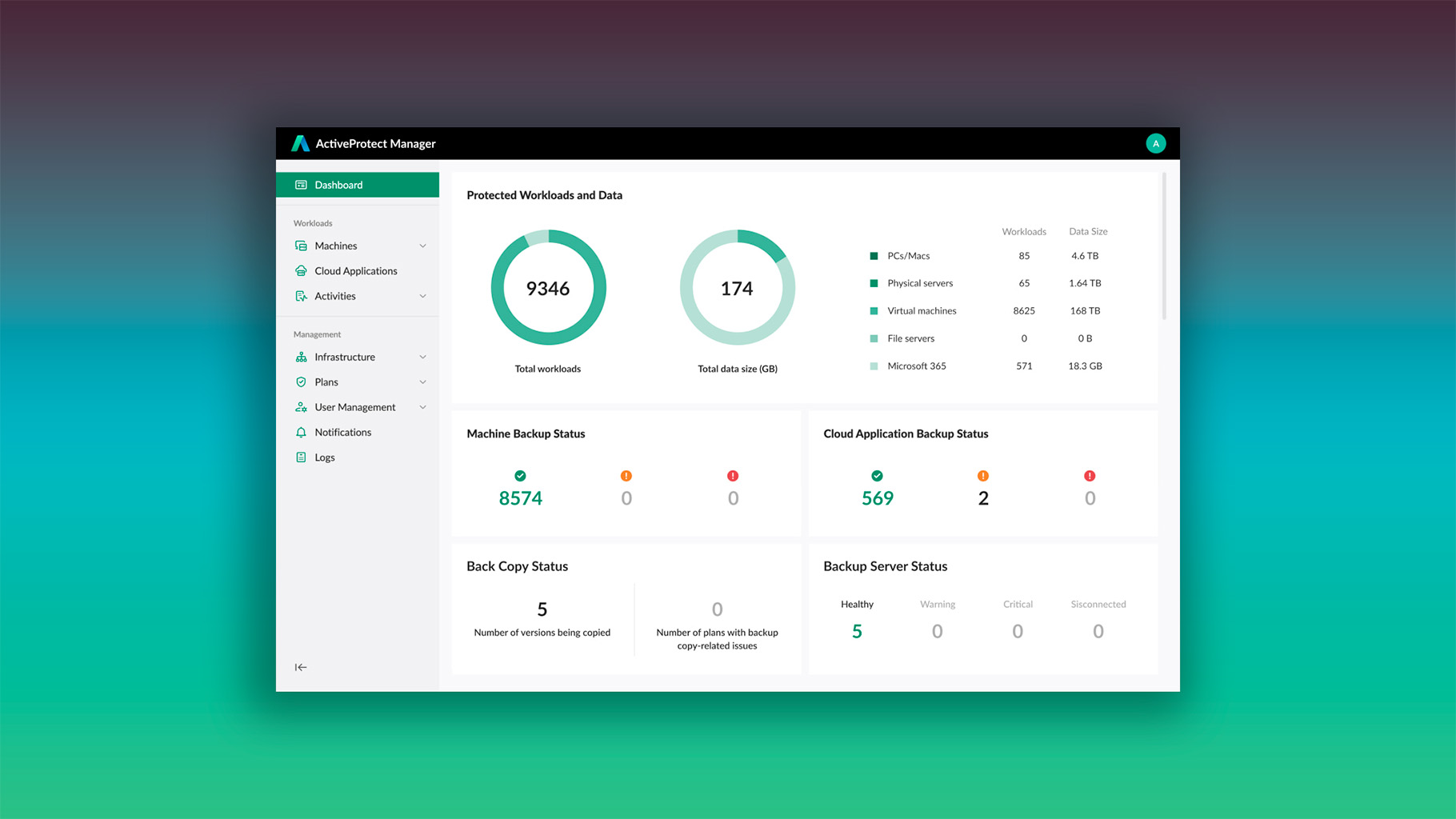Click the Total workloads donut chart

tap(548, 287)
